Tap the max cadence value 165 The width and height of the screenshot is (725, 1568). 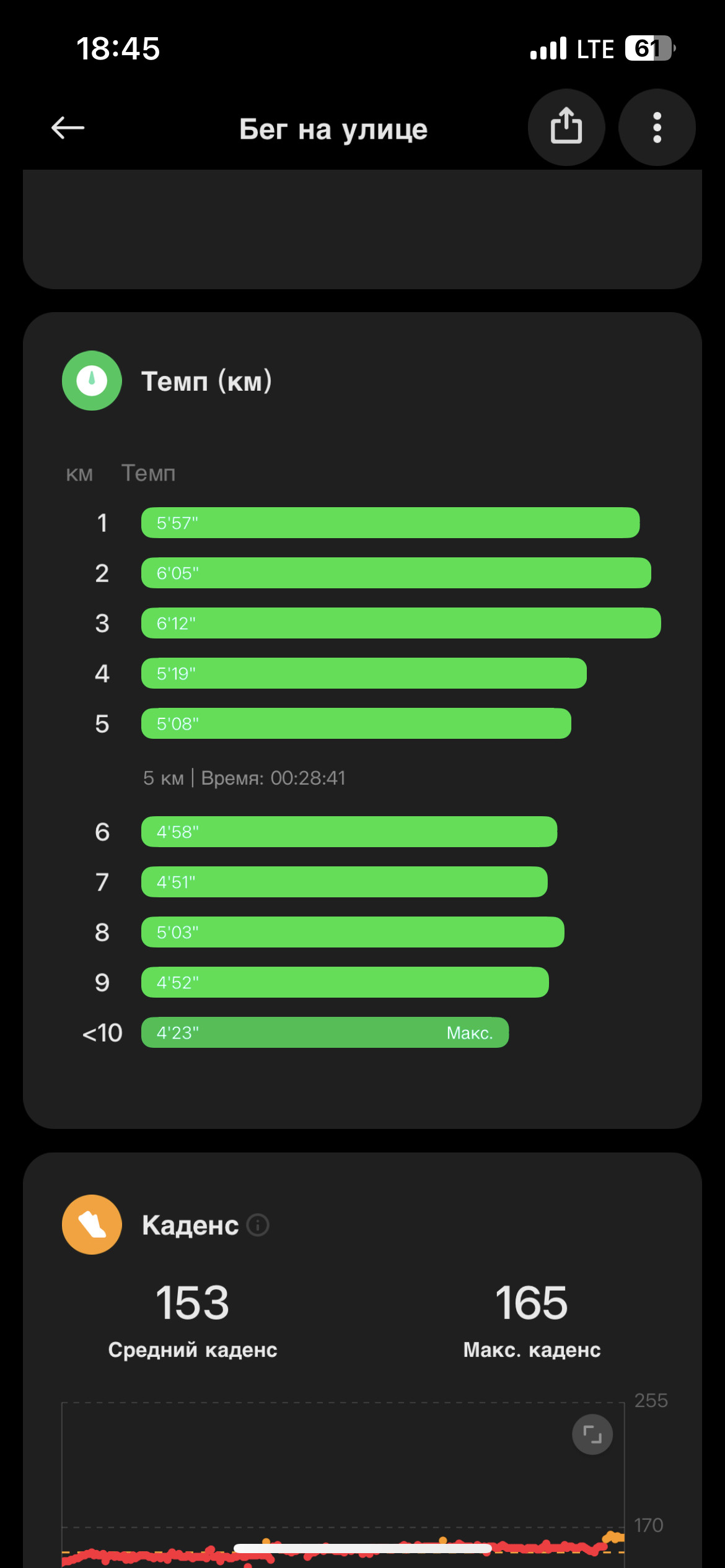pyautogui.click(x=532, y=1303)
